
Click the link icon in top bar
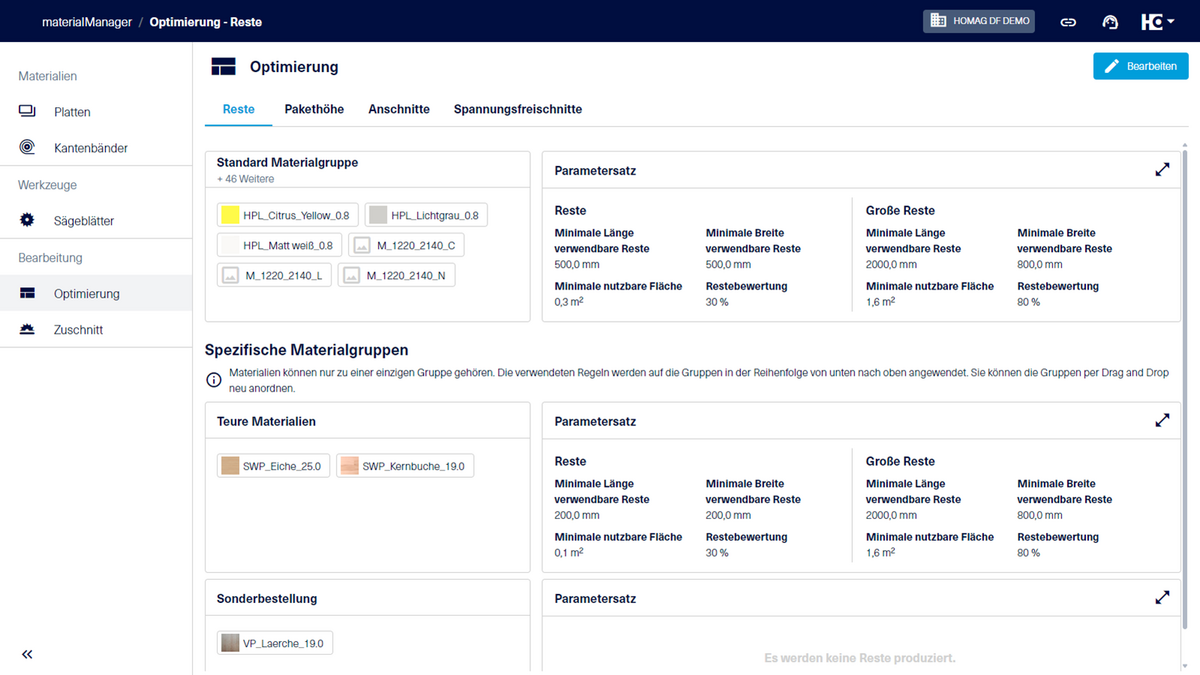[x=1068, y=21]
